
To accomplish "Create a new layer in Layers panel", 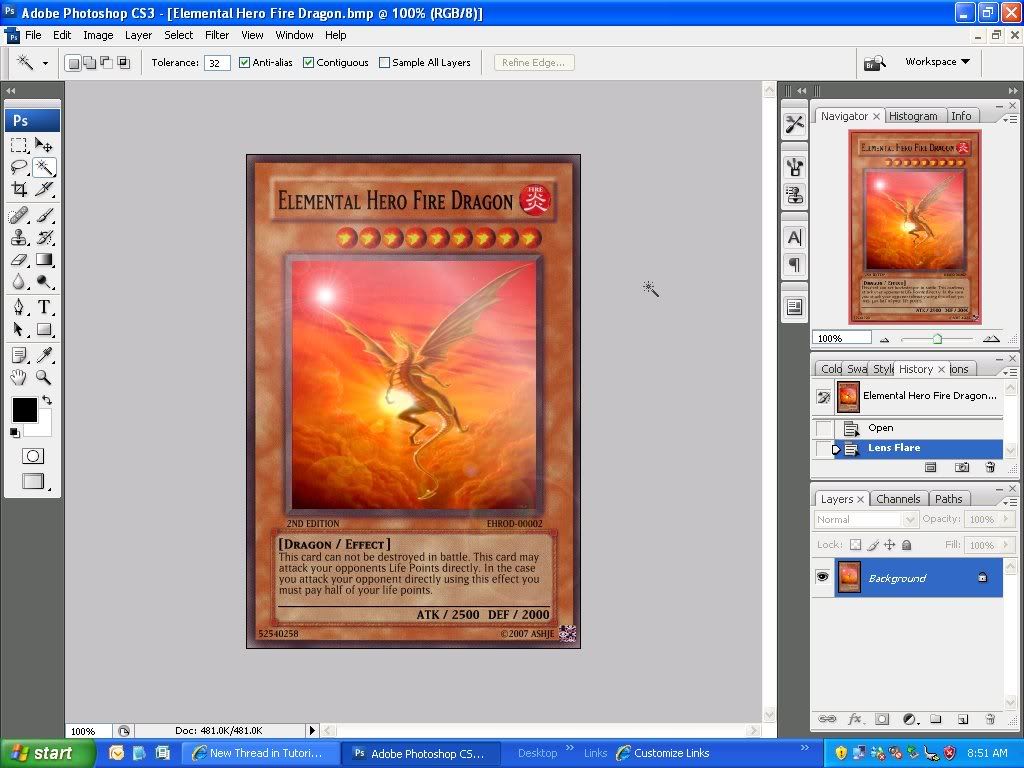I will coord(962,719).
